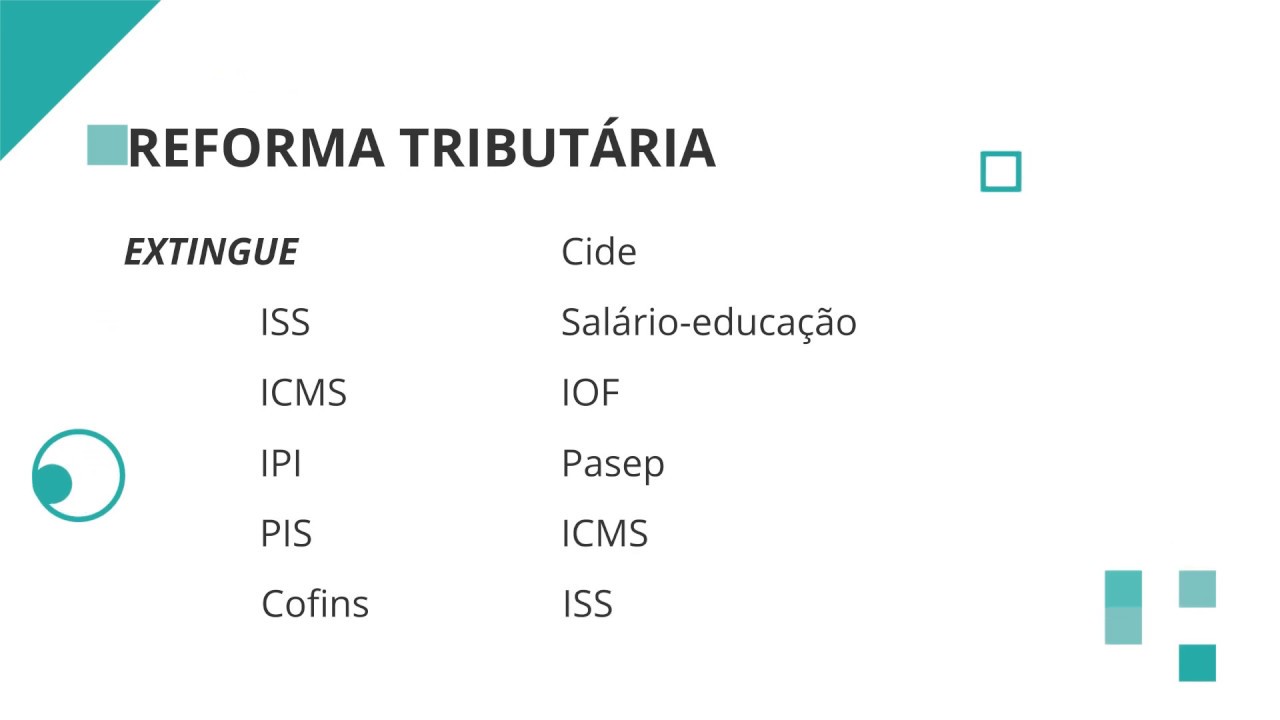Select the Cide text item

click(x=599, y=252)
